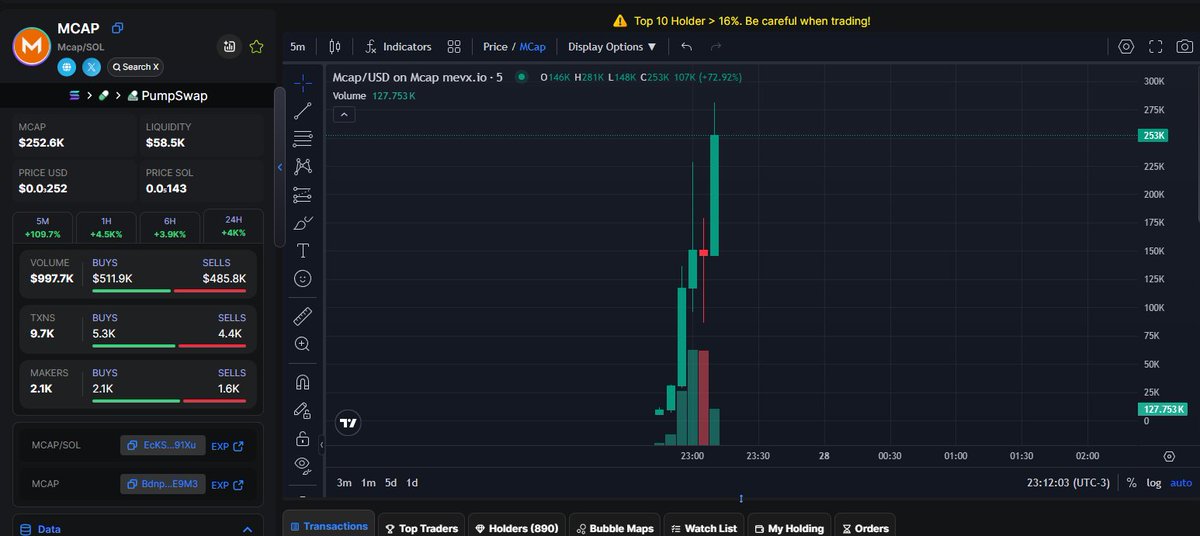Open the Bubble Maps tab

pos(613,527)
